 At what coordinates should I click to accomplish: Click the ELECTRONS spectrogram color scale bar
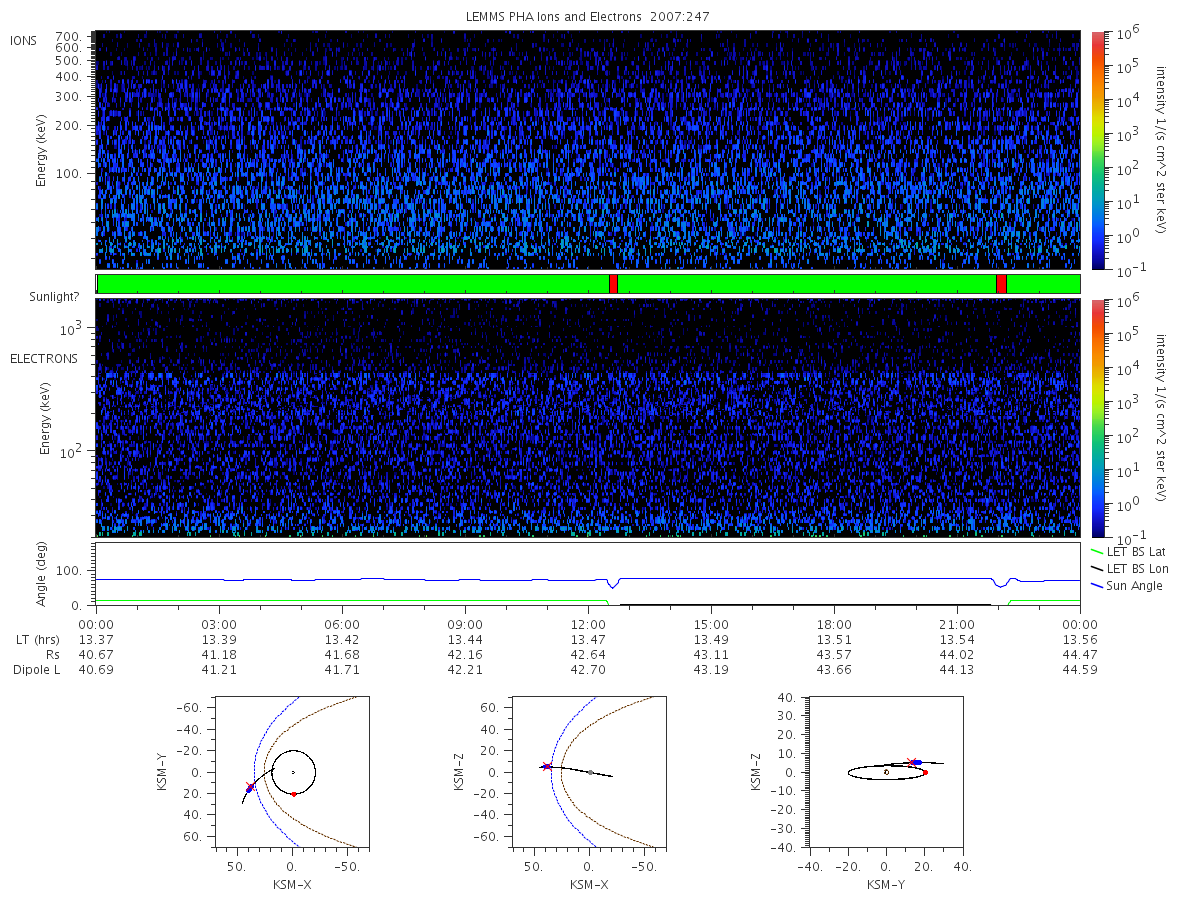tap(1097, 417)
